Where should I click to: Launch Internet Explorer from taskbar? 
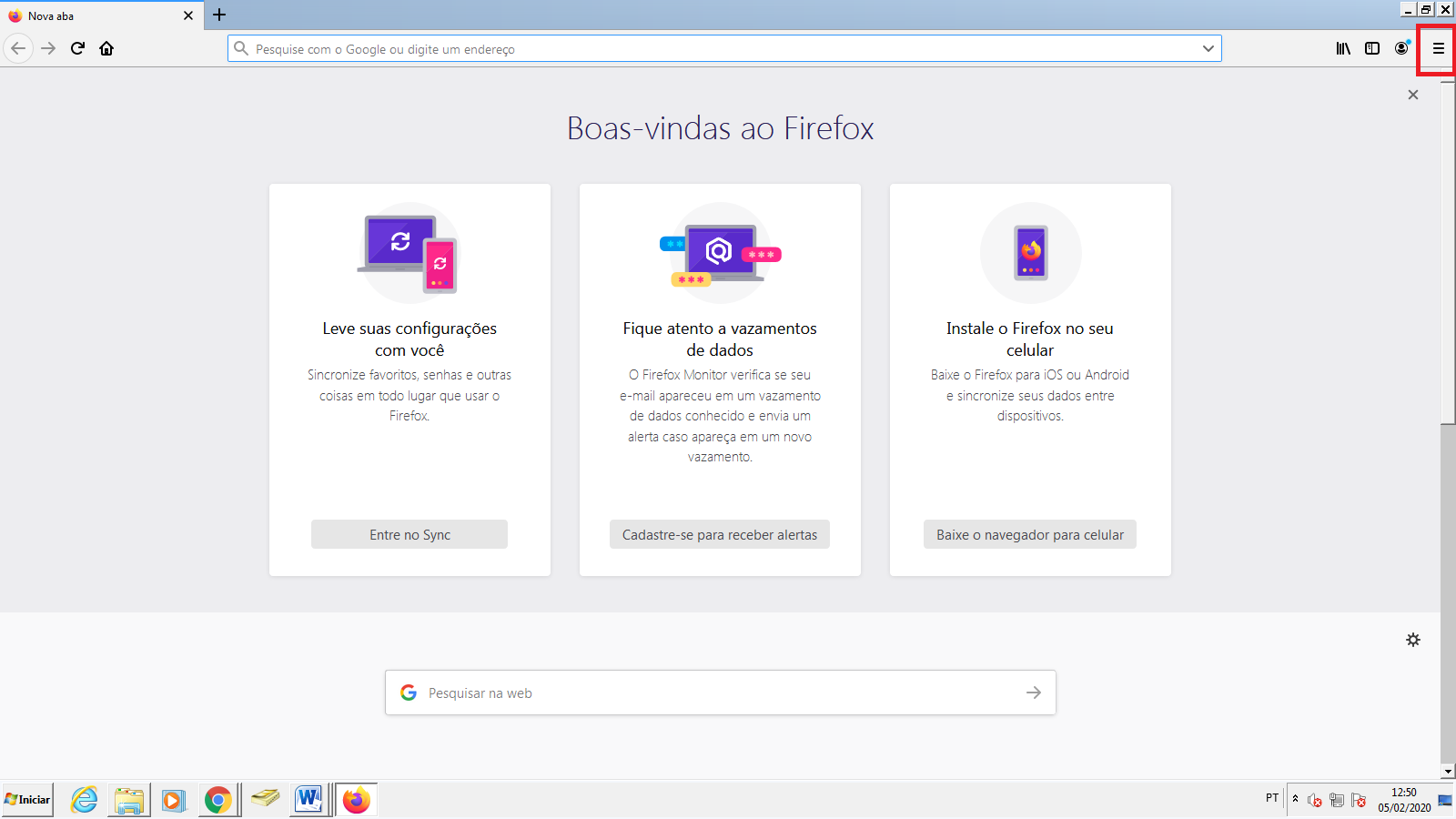click(x=85, y=800)
